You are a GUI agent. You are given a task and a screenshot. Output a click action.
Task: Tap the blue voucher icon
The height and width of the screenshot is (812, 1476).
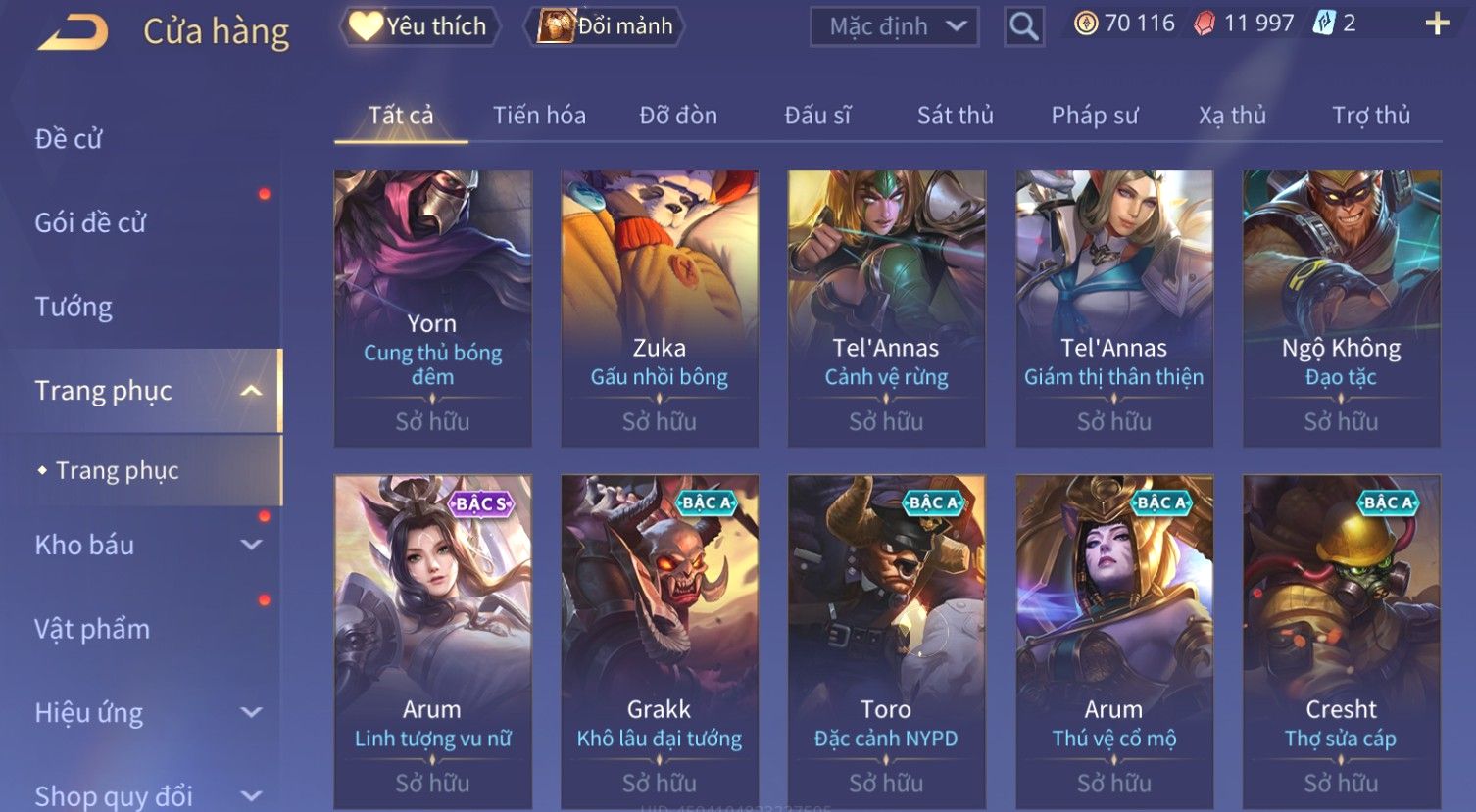1323,24
